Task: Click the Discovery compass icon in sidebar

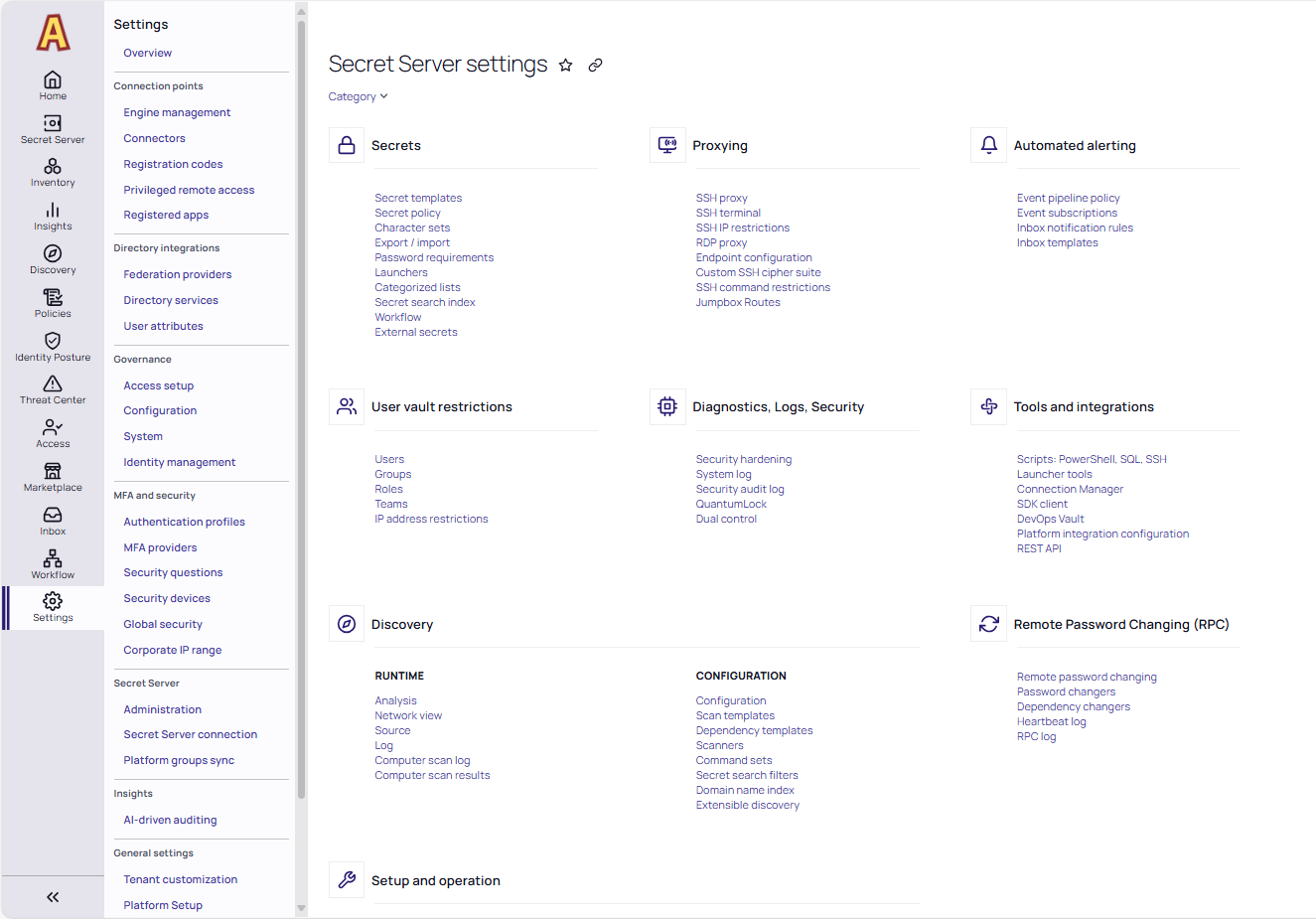Action: coord(53,258)
